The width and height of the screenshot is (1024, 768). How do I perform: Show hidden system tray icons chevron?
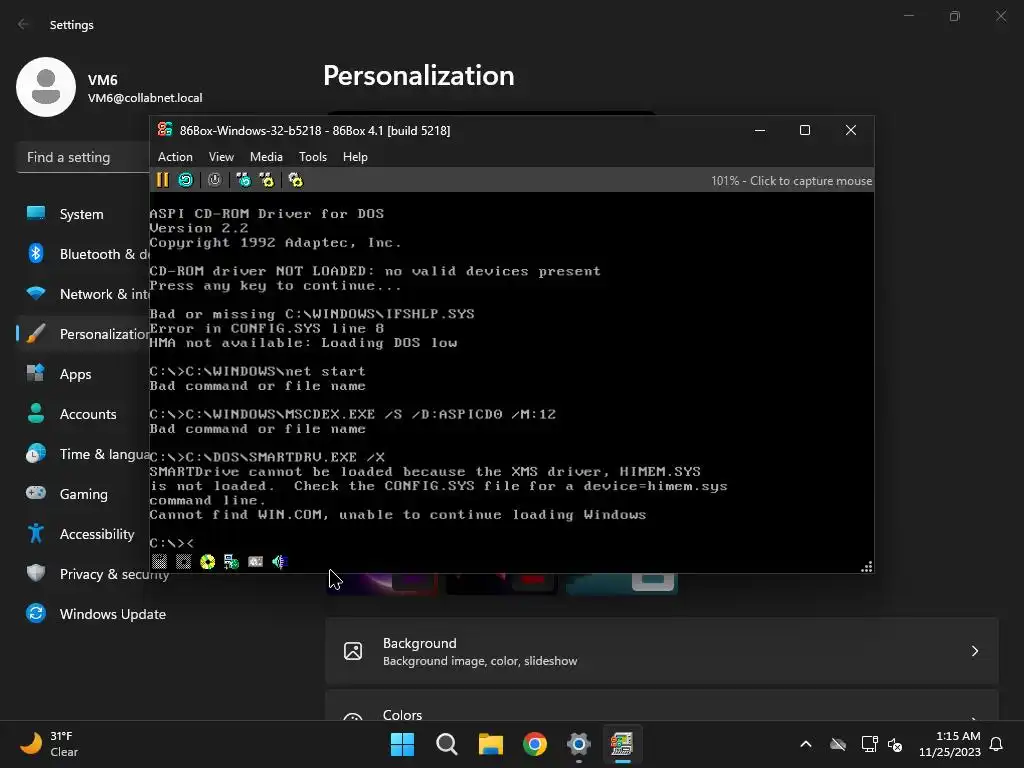(806, 744)
